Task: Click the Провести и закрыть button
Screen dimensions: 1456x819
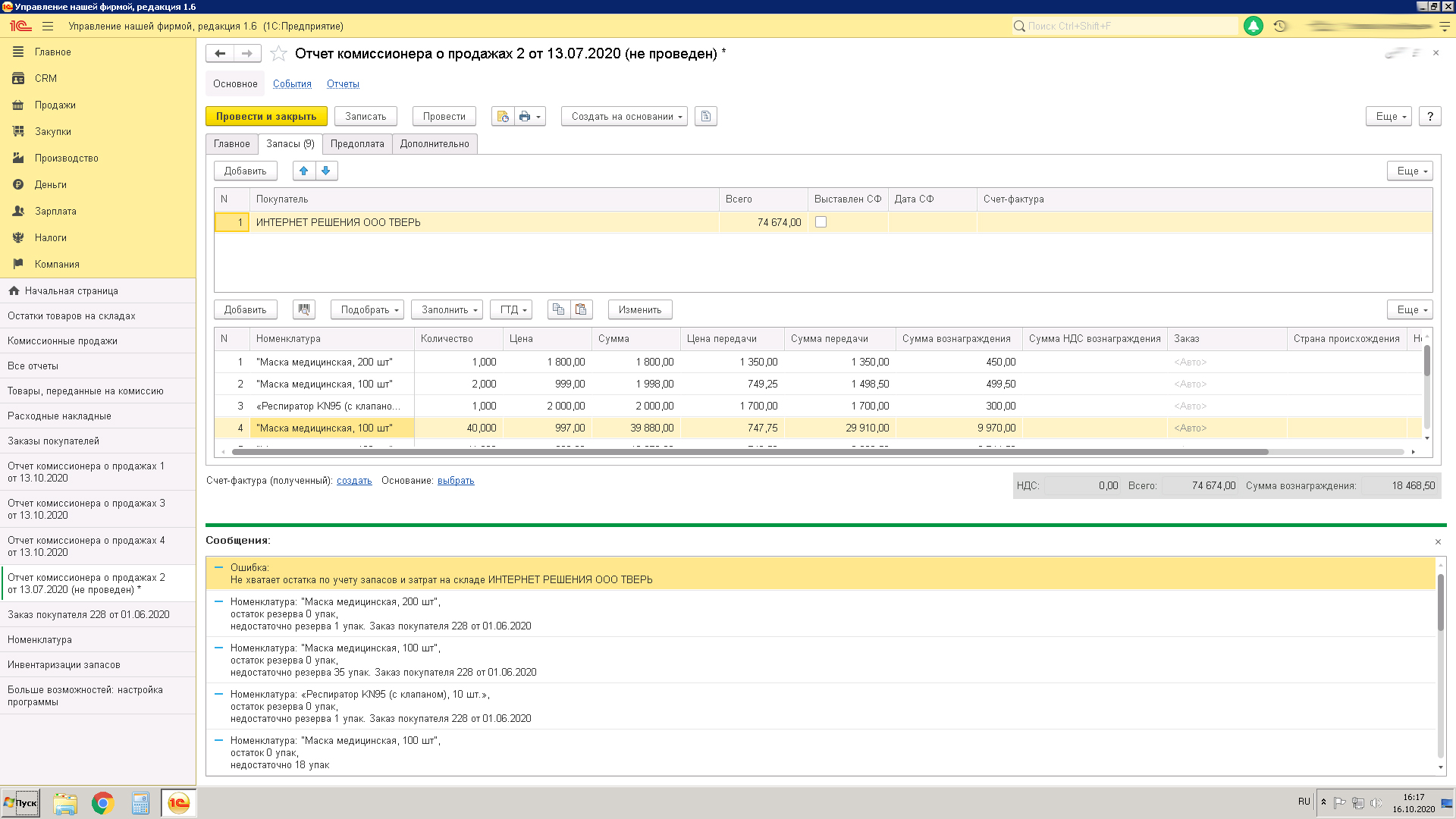Action: (x=266, y=116)
